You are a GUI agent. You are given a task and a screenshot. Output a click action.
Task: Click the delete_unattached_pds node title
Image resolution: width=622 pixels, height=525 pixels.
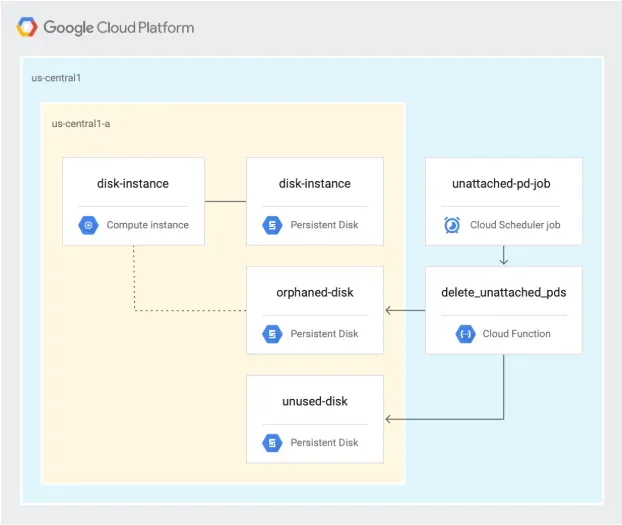pos(503,292)
